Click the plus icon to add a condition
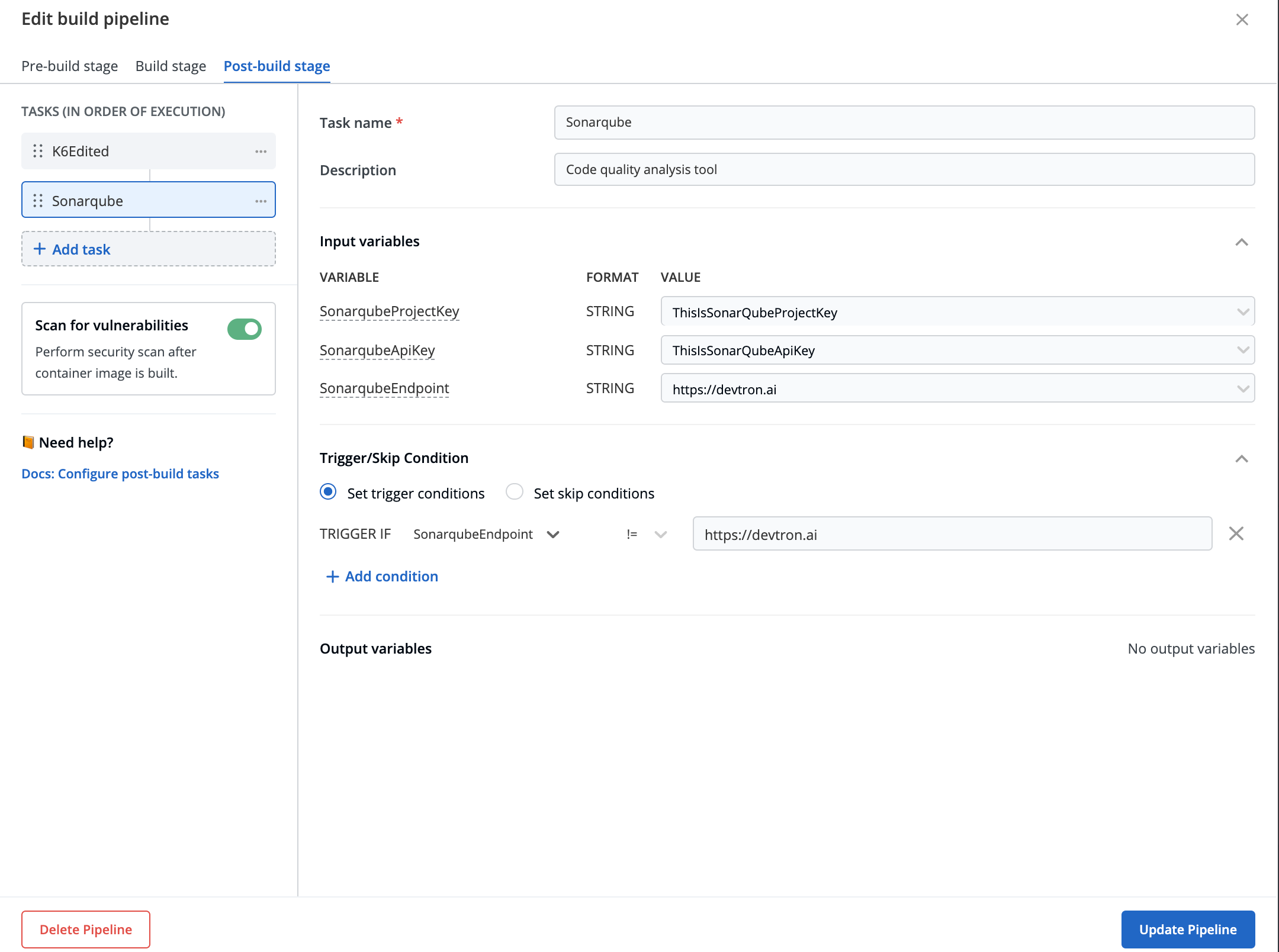Screen dimensions: 1279x952 pos(332,576)
